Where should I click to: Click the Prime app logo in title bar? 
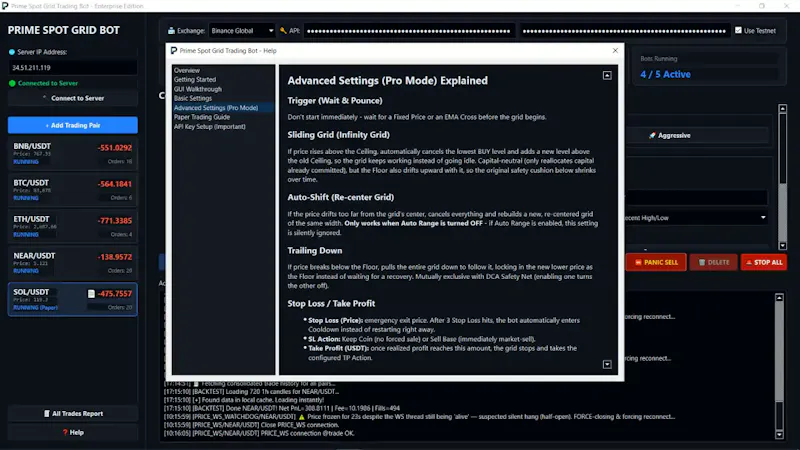point(5,6)
